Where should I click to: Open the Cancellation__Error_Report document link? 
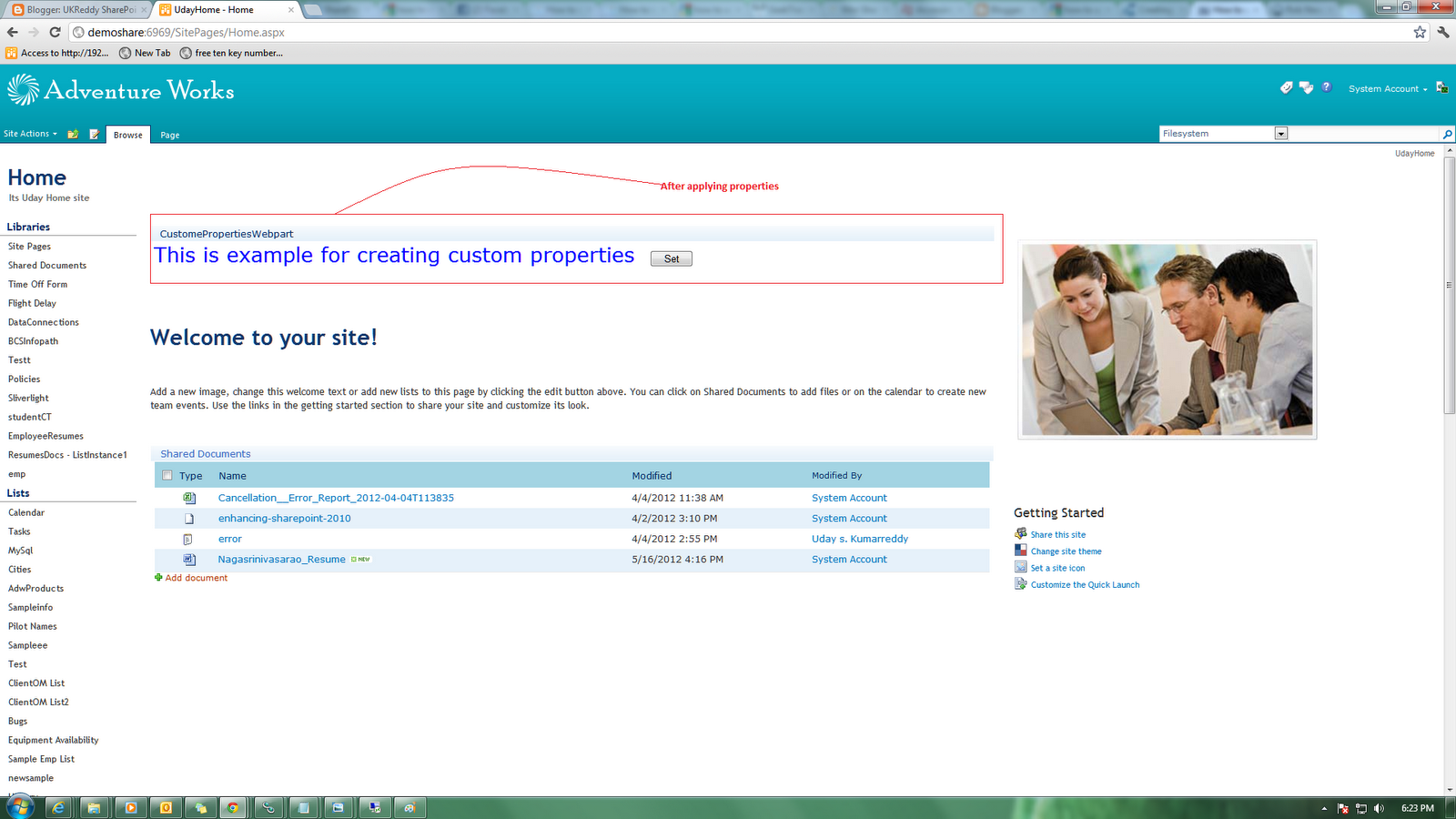336,498
